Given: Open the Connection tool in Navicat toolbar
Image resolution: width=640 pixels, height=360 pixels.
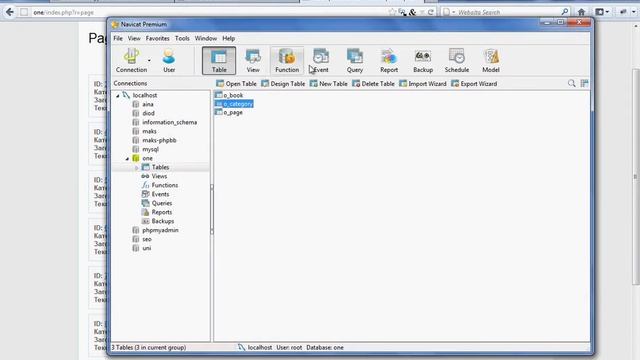Looking at the screenshot, I should [131, 61].
